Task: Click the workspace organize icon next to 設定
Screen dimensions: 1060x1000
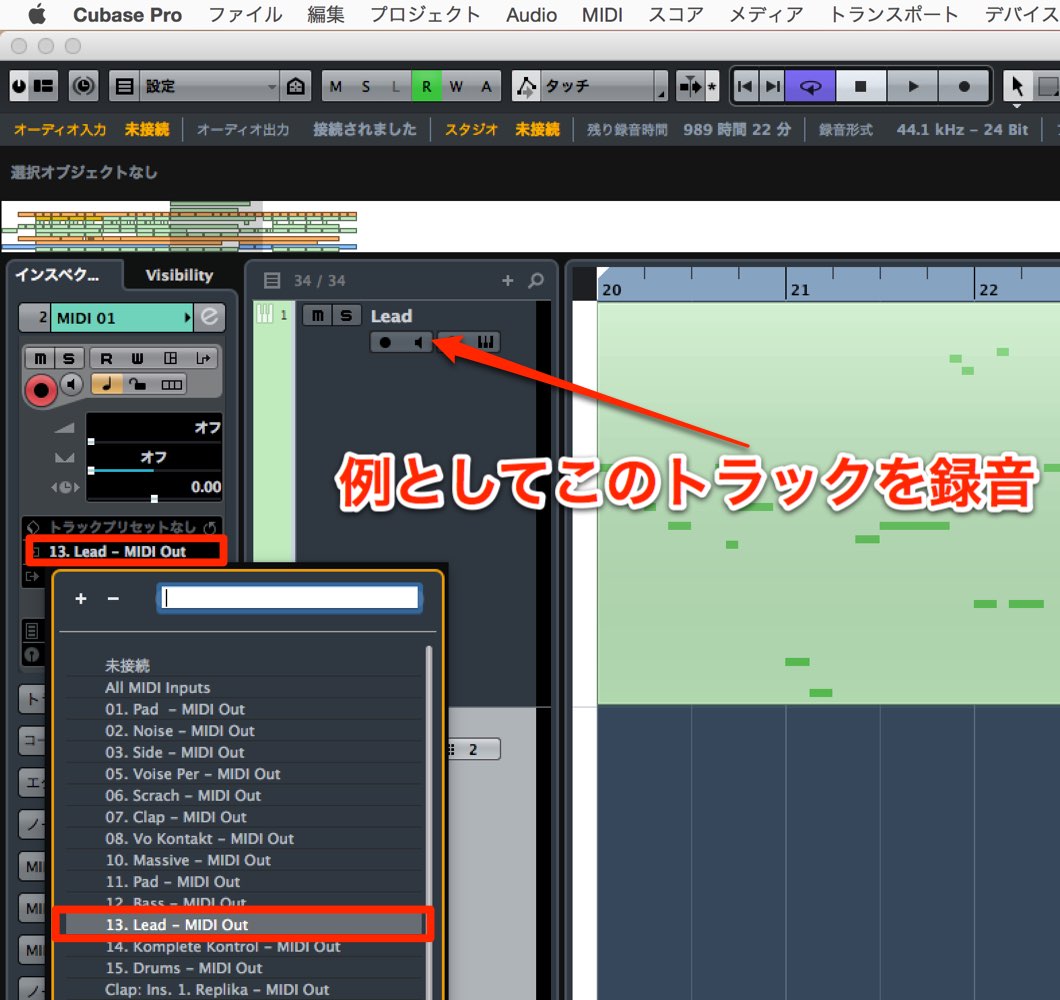Action: point(295,86)
